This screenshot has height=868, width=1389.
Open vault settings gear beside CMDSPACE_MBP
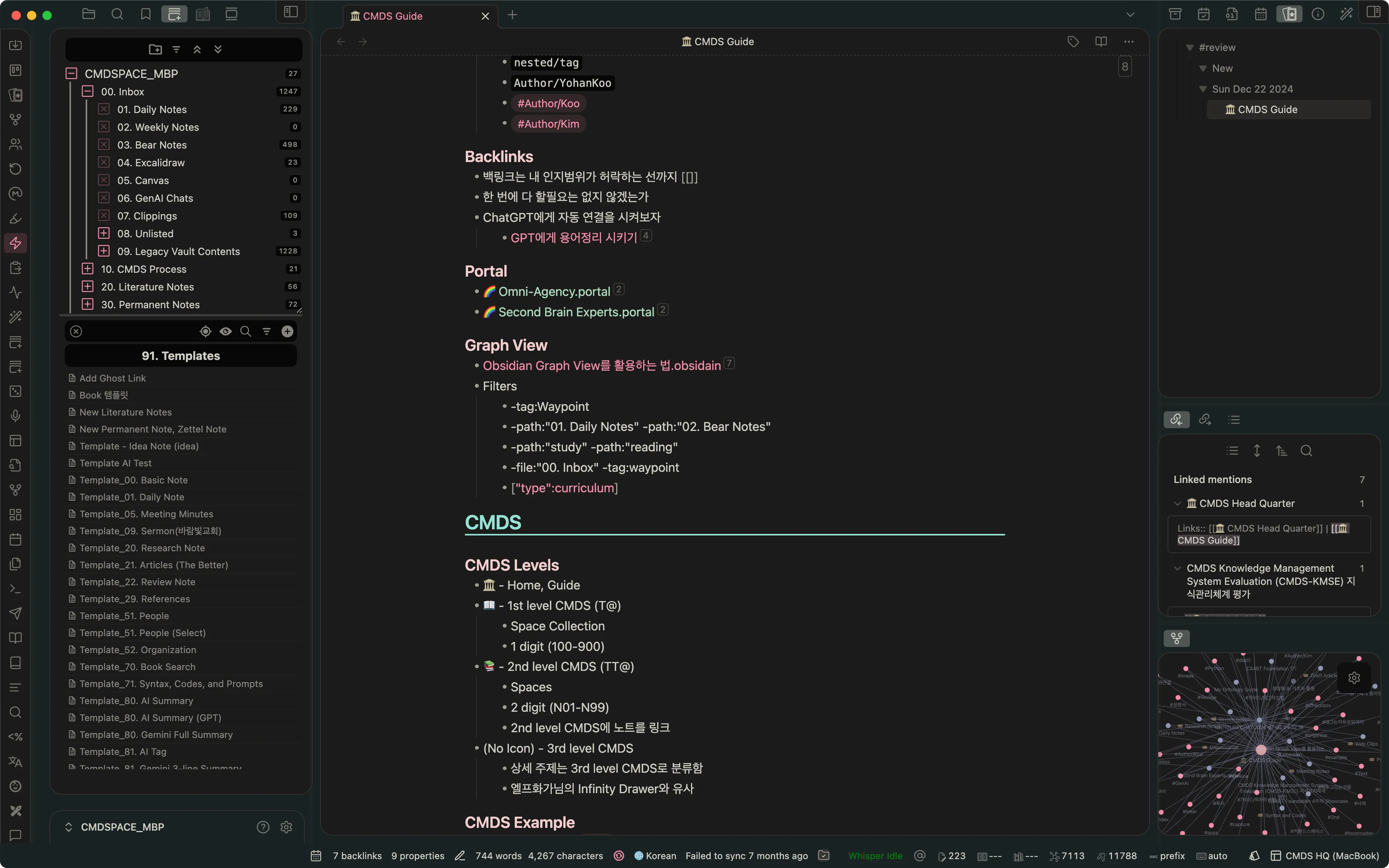(286, 827)
